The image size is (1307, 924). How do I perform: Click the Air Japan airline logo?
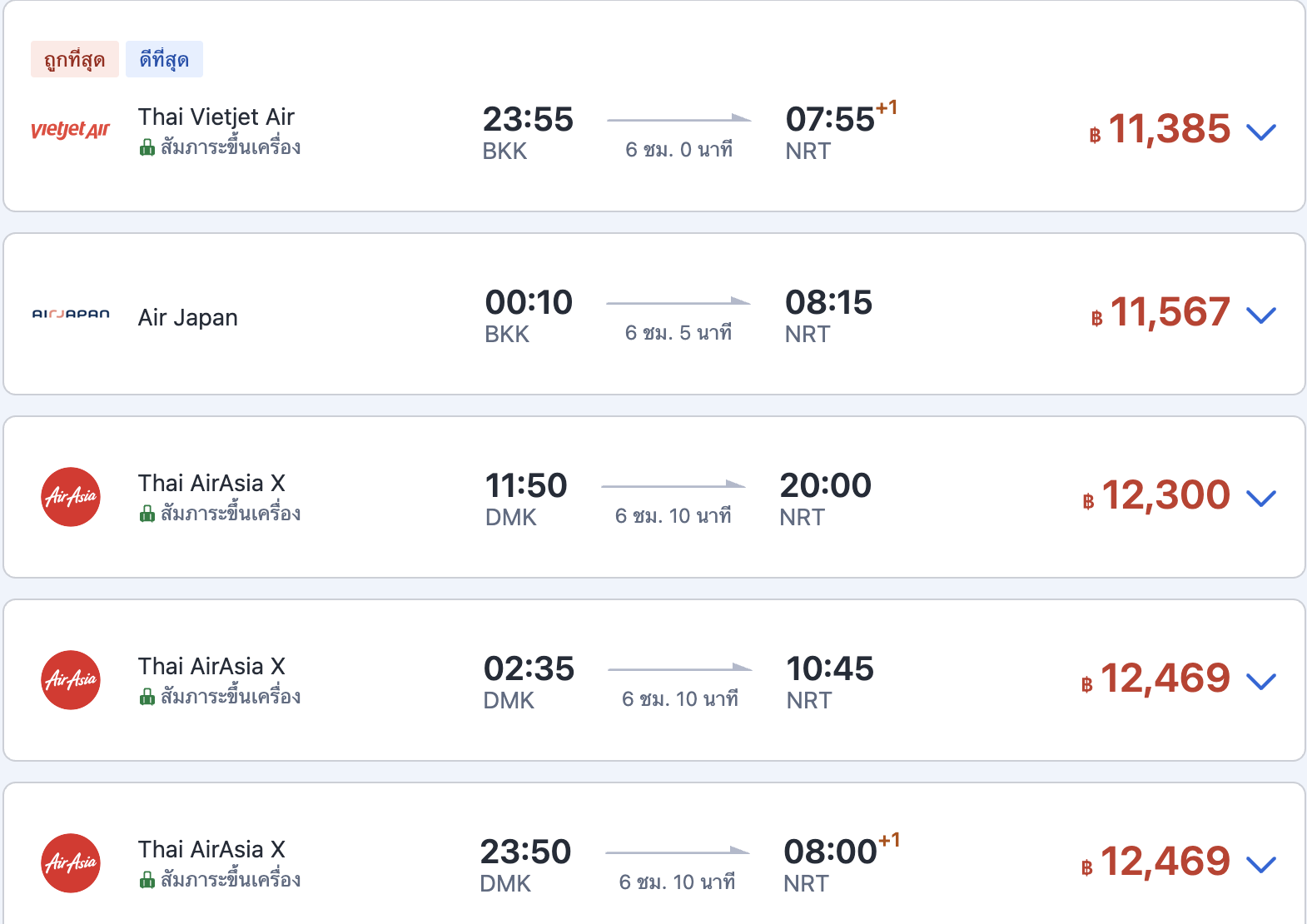71,315
